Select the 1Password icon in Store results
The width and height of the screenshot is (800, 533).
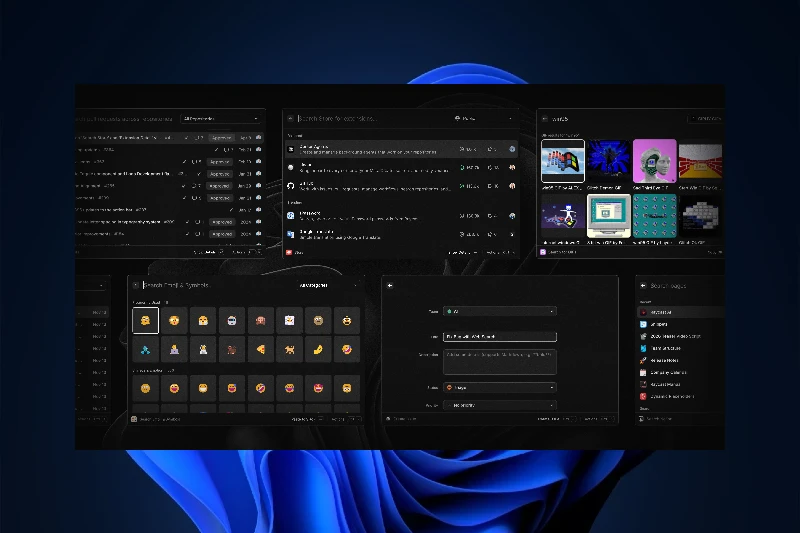[x=290, y=216]
